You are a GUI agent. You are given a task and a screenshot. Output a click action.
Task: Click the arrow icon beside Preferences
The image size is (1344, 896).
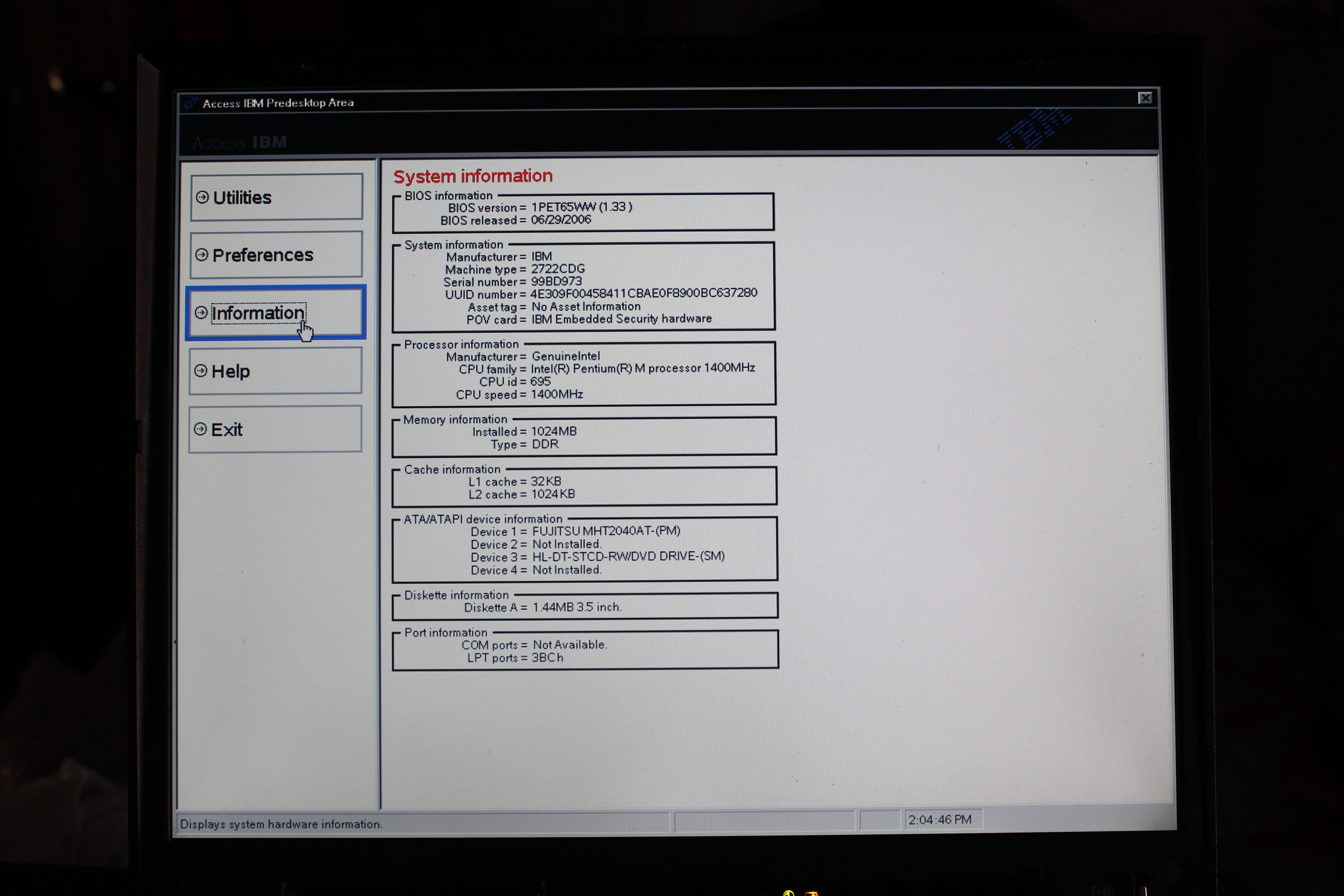(x=201, y=255)
